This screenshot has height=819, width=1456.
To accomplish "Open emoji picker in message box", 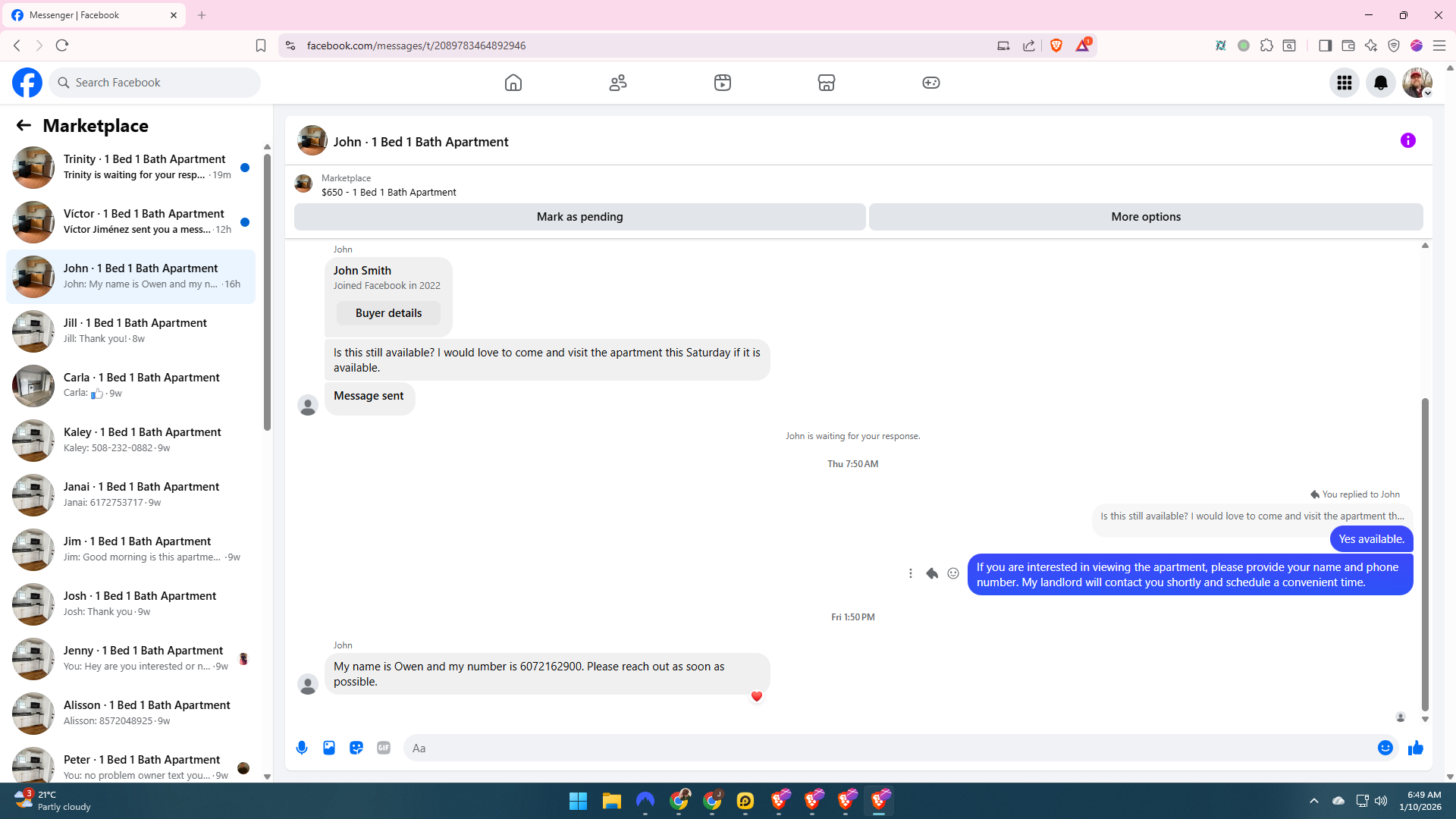I will pos(1385,748).
